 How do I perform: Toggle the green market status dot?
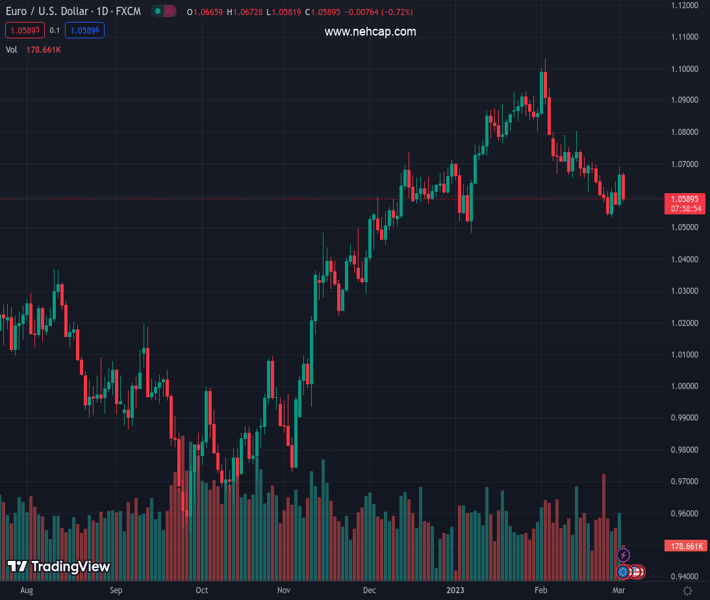[x=157, y=11]
